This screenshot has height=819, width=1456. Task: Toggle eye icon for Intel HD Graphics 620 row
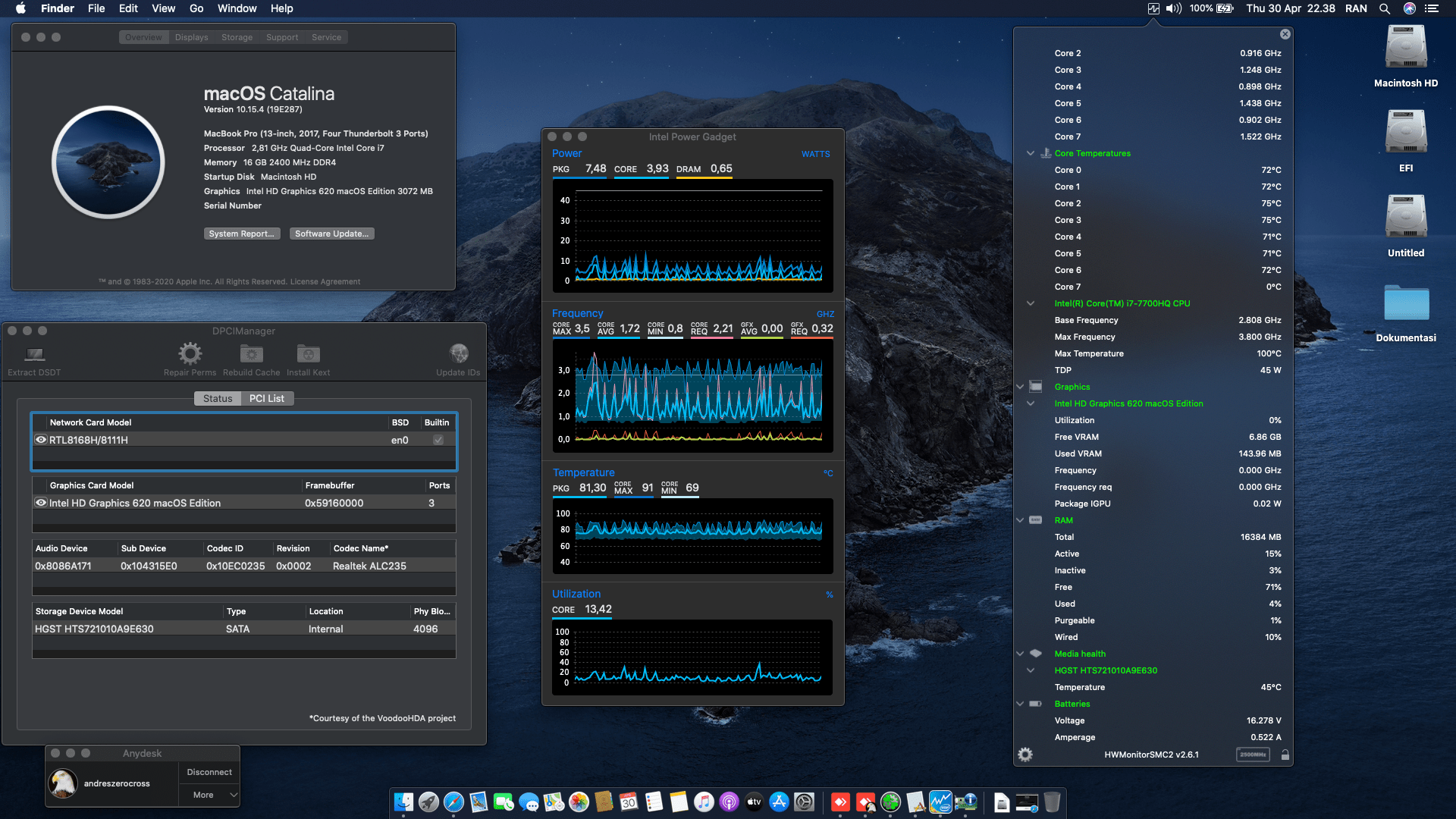tap(41, 503)
